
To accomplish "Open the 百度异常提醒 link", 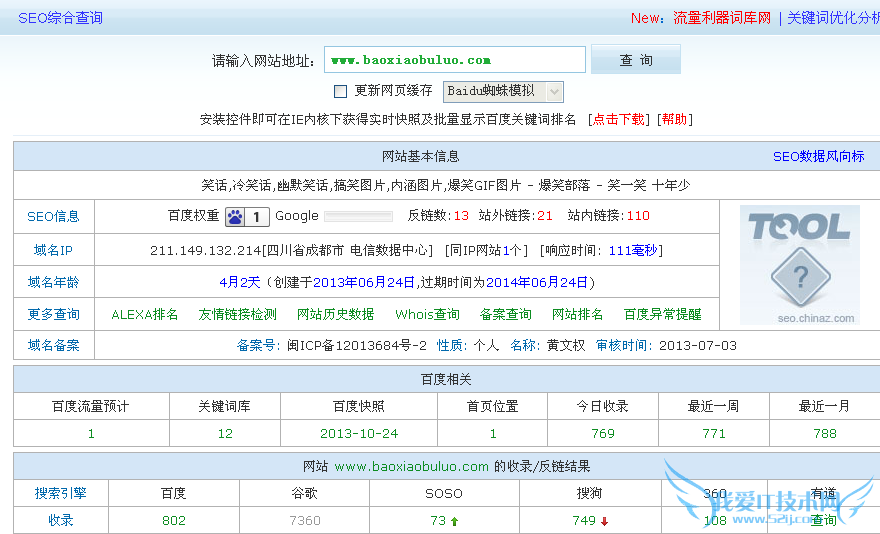I will coord(662,314).
